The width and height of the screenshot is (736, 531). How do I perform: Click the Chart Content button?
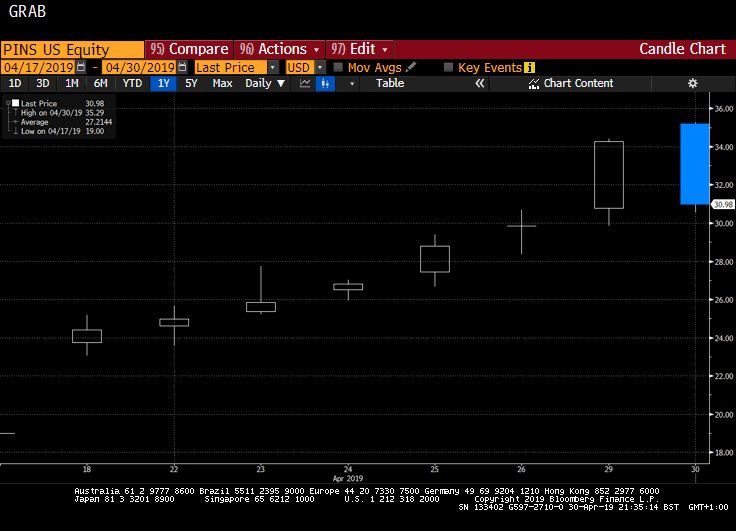coord(571,84)
